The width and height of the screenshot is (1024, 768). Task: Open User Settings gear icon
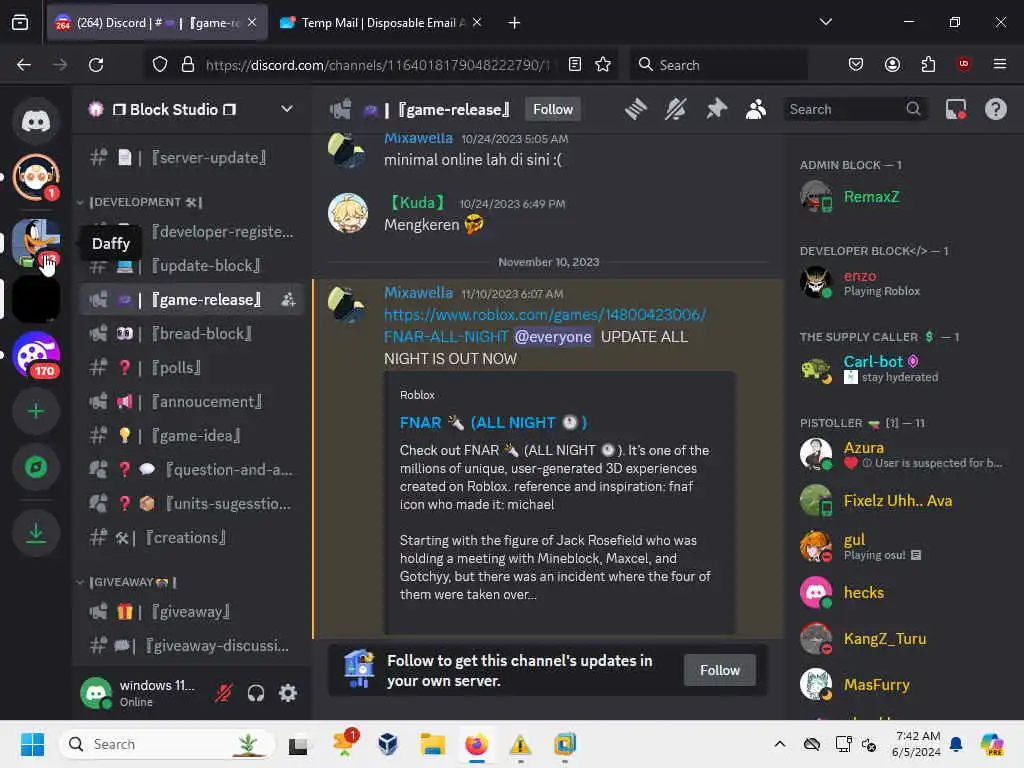point(288,693)
